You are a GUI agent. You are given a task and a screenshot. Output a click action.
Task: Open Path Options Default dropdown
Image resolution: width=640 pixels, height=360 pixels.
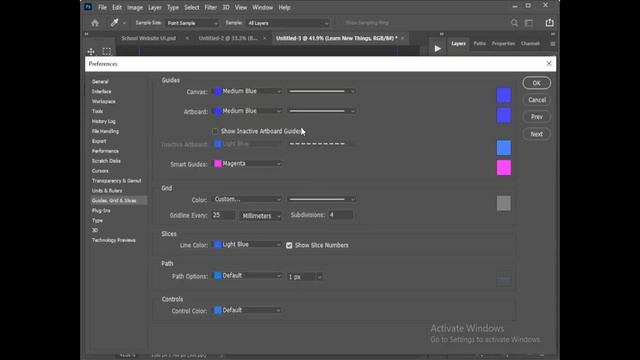click(x=247, y=276)
